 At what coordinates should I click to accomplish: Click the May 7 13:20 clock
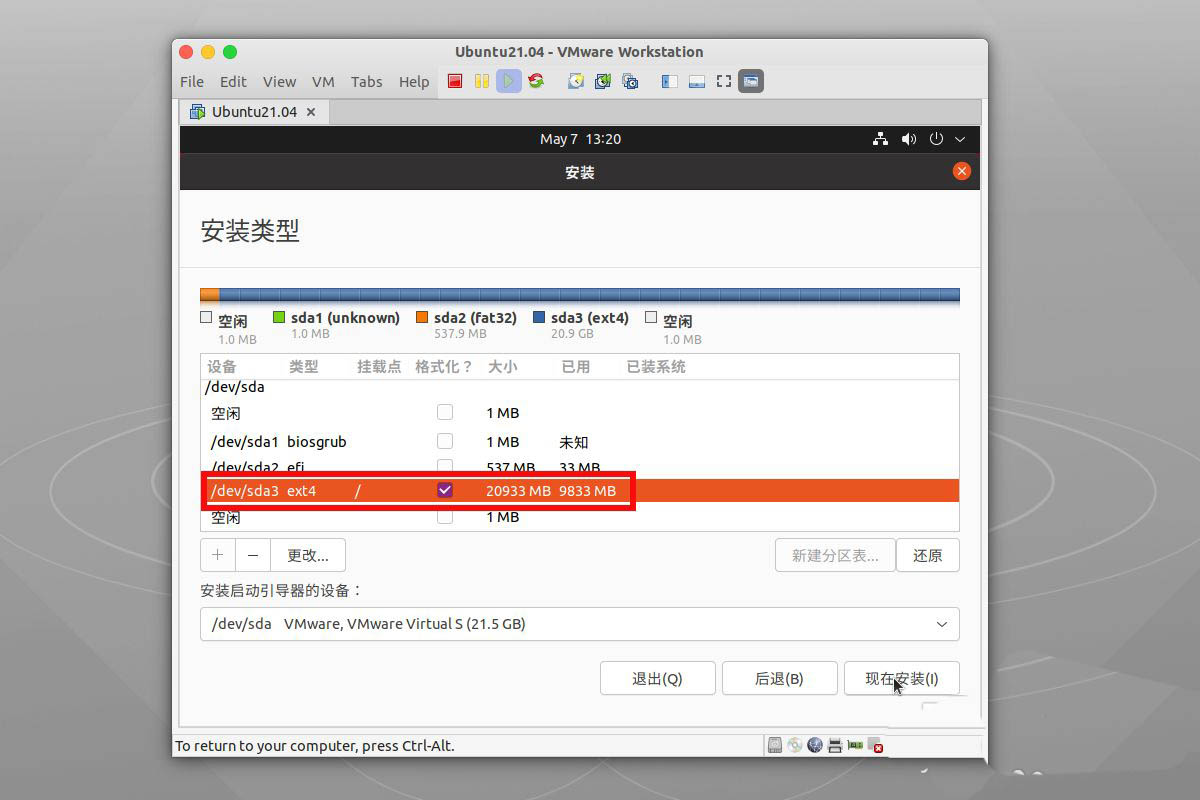coord(580,139)
